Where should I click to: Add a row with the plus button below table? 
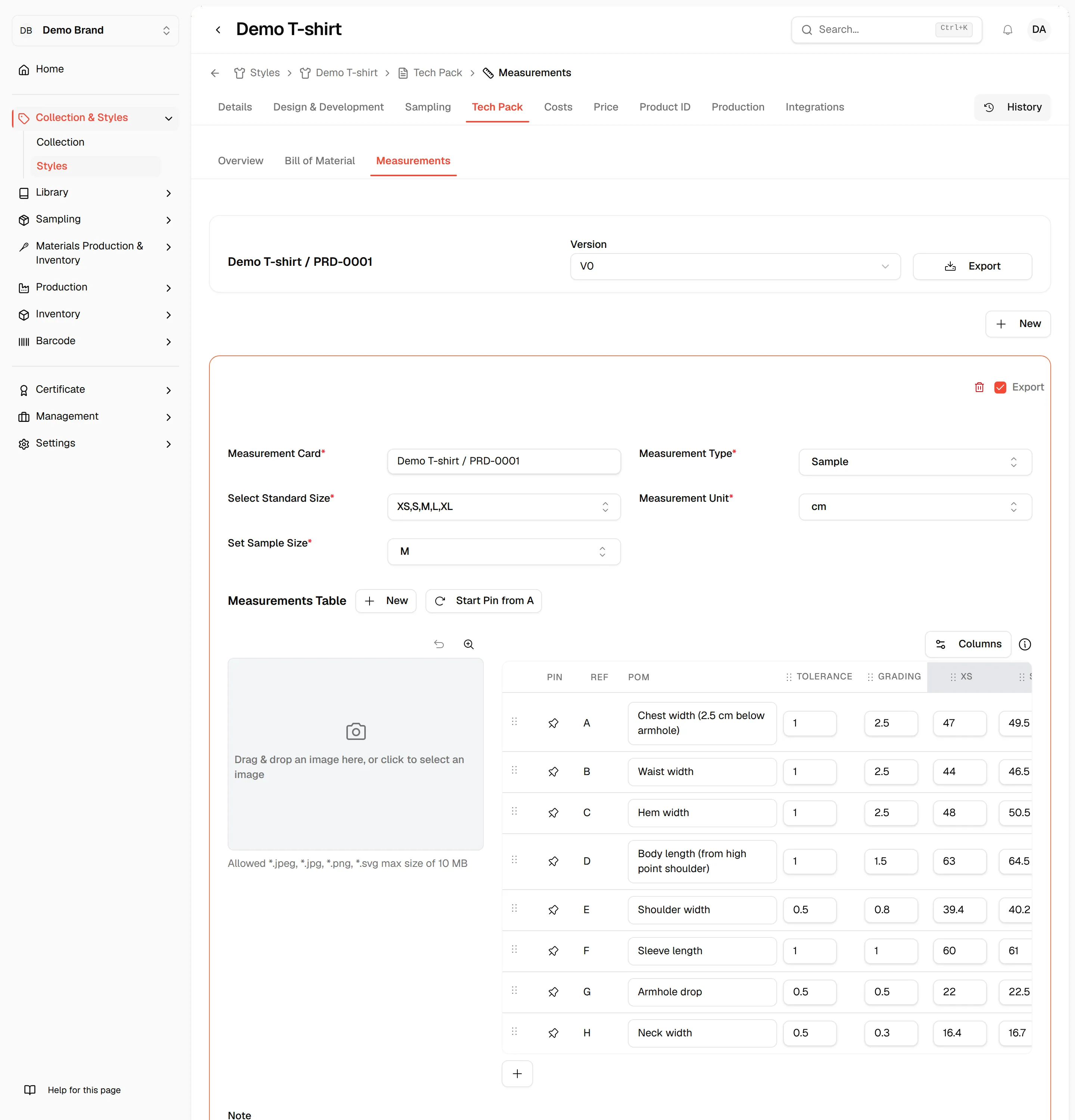click(517, 1074)
